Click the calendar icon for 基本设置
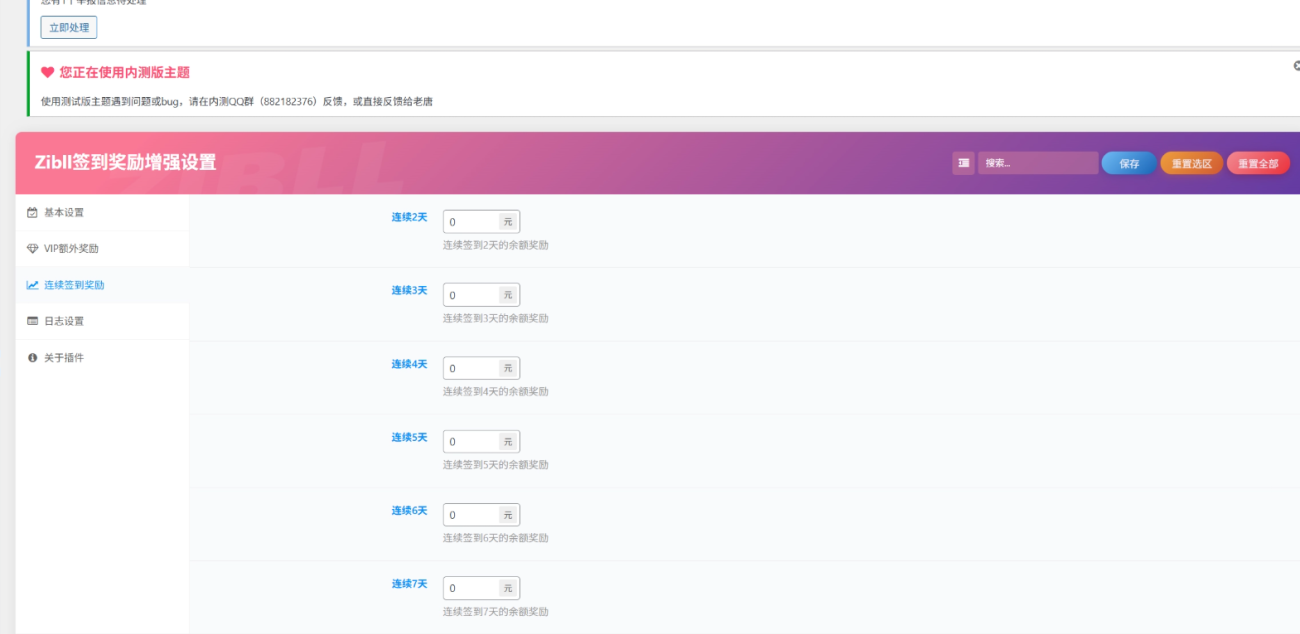This screenshot has height=634, width=1300. coord(32,212)
